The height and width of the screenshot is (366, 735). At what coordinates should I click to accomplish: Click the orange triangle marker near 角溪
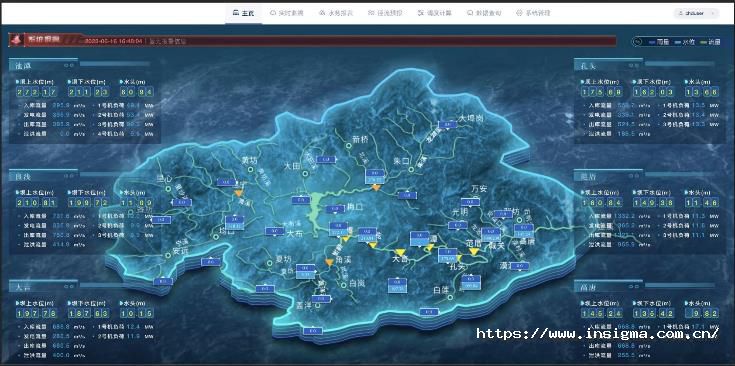coord(330,262)
